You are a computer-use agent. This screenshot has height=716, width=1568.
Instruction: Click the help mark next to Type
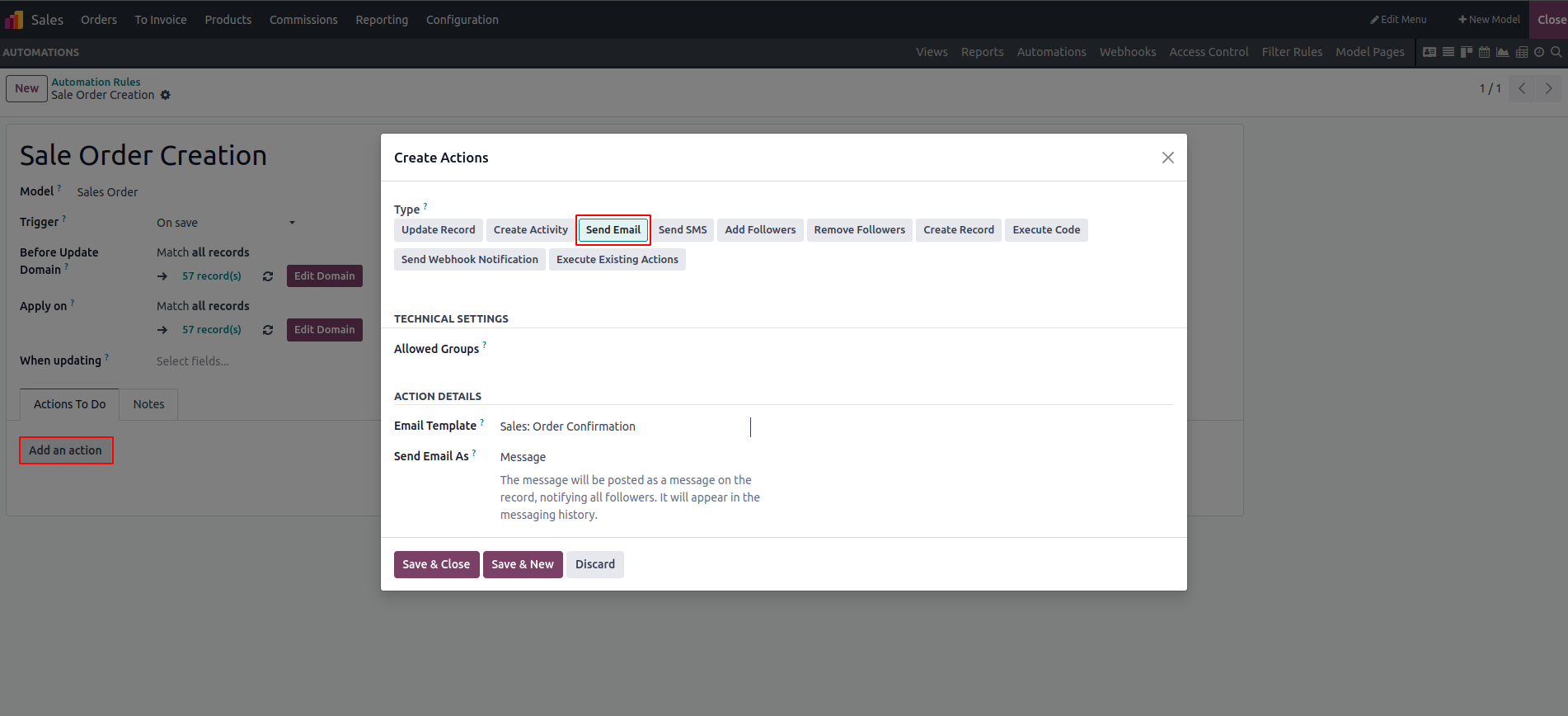point(425,205)
